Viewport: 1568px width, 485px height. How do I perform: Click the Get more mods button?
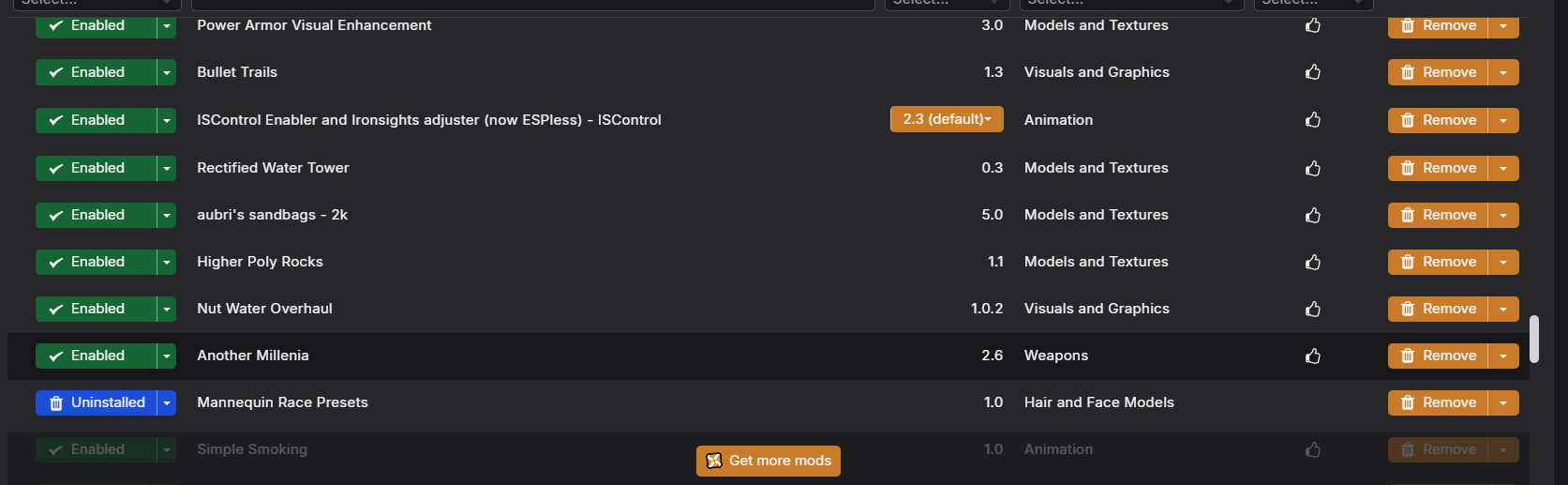769,461
